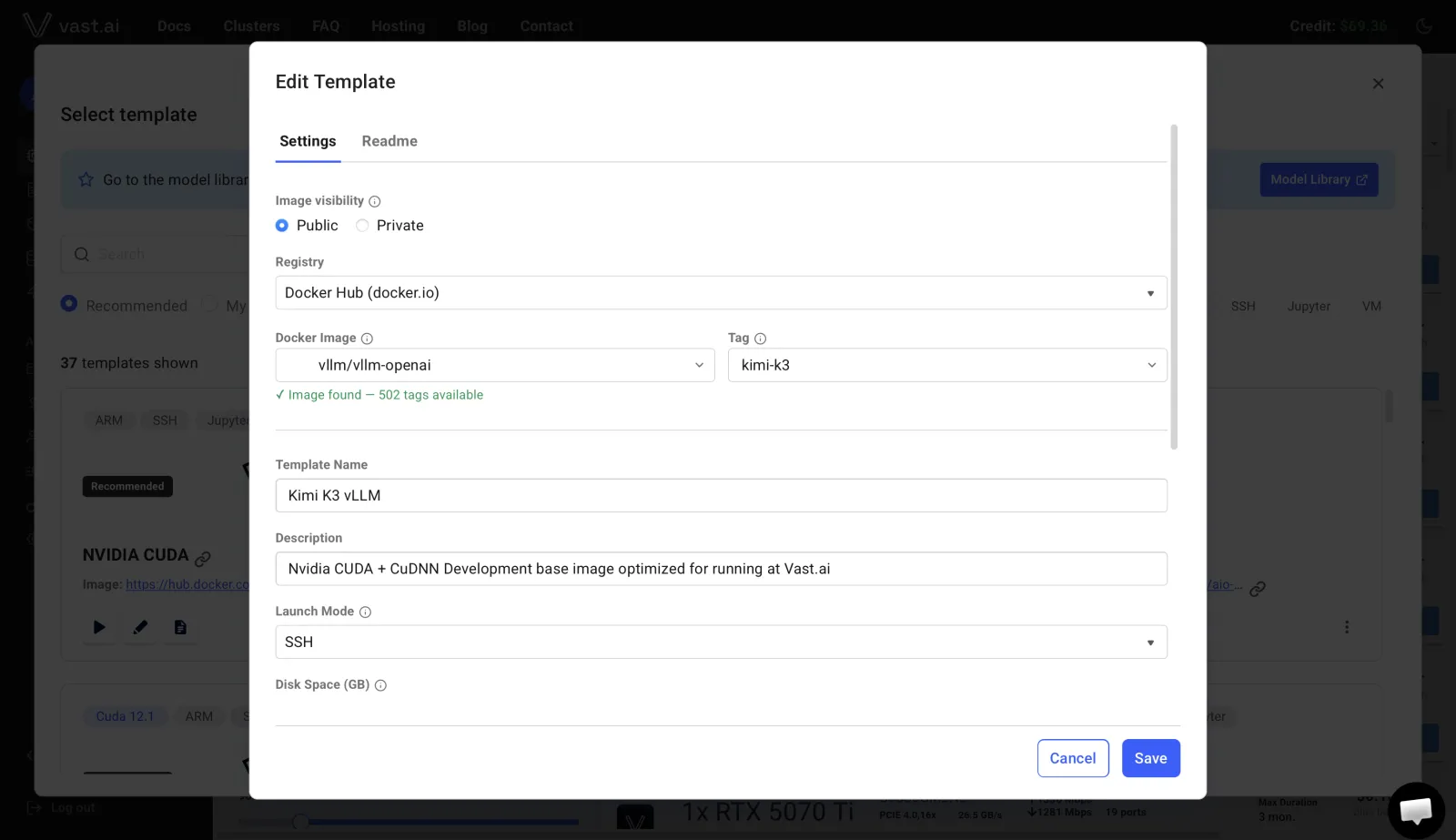Open Blog in top navigation
The height and width of the screenshot is (840, 1456).
pyautogui.click(x=472, y=25)
